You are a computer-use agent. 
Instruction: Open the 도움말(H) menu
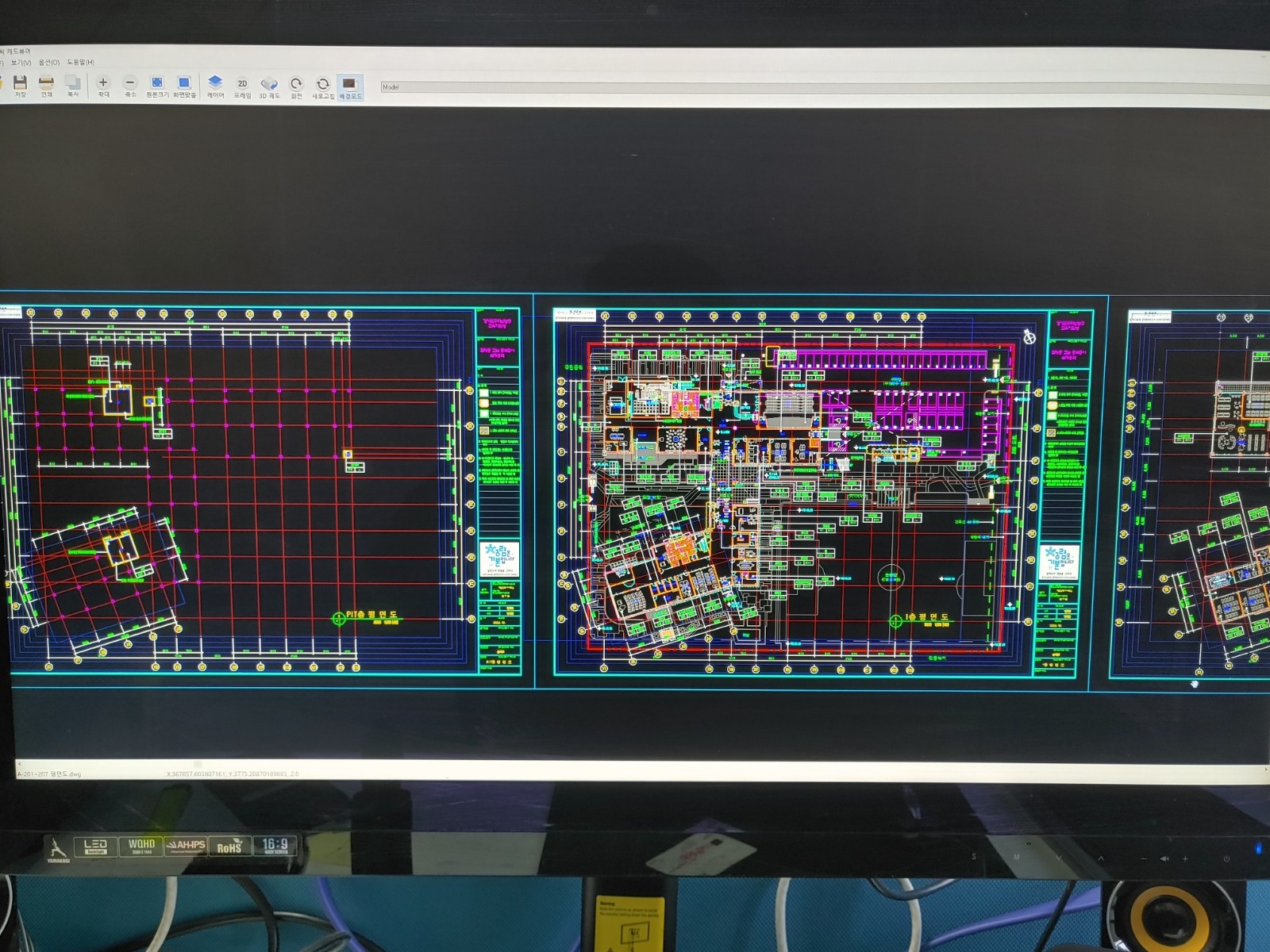click(80, 62)
